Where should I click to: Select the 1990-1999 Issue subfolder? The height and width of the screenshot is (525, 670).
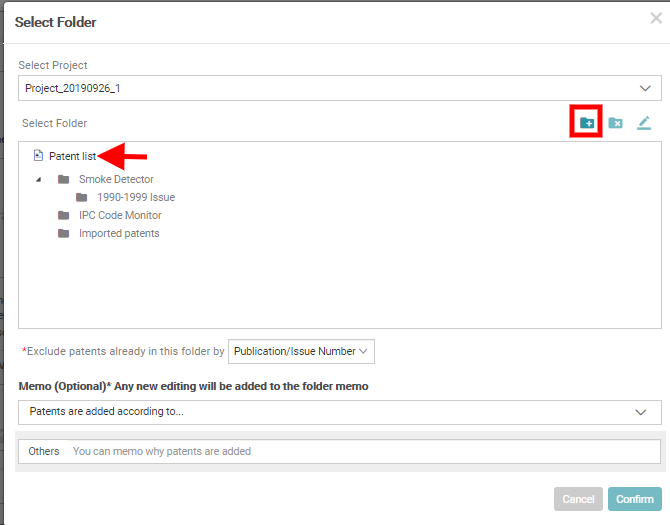[x=136, y=197]
